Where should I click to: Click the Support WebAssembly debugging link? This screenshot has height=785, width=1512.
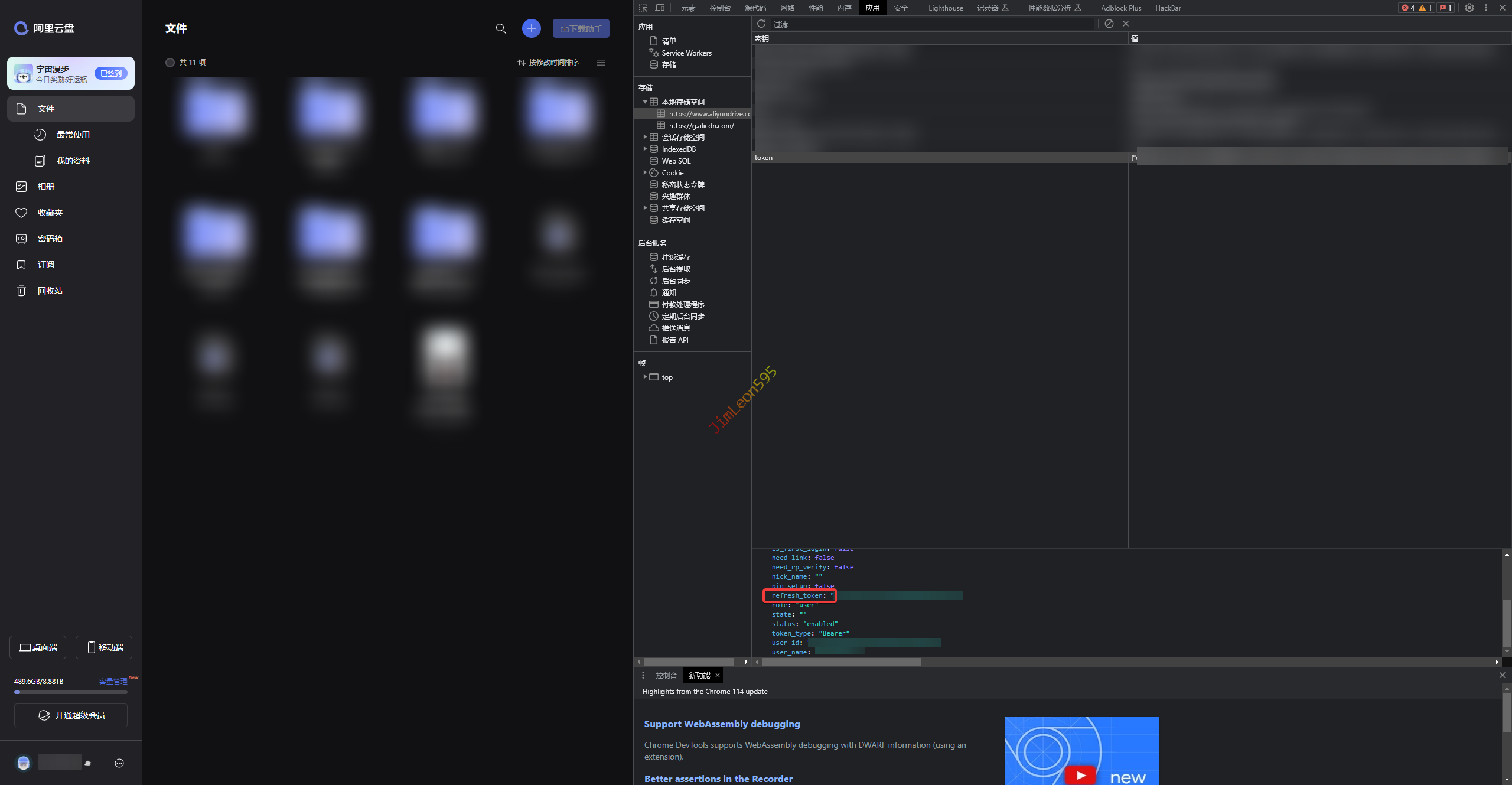coord(722,724)
